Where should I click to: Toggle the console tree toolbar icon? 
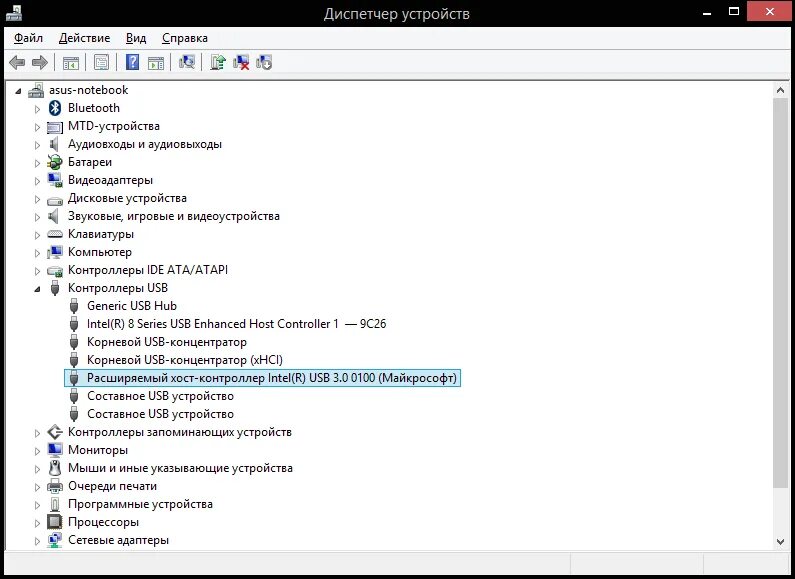(x=70, y=62)
